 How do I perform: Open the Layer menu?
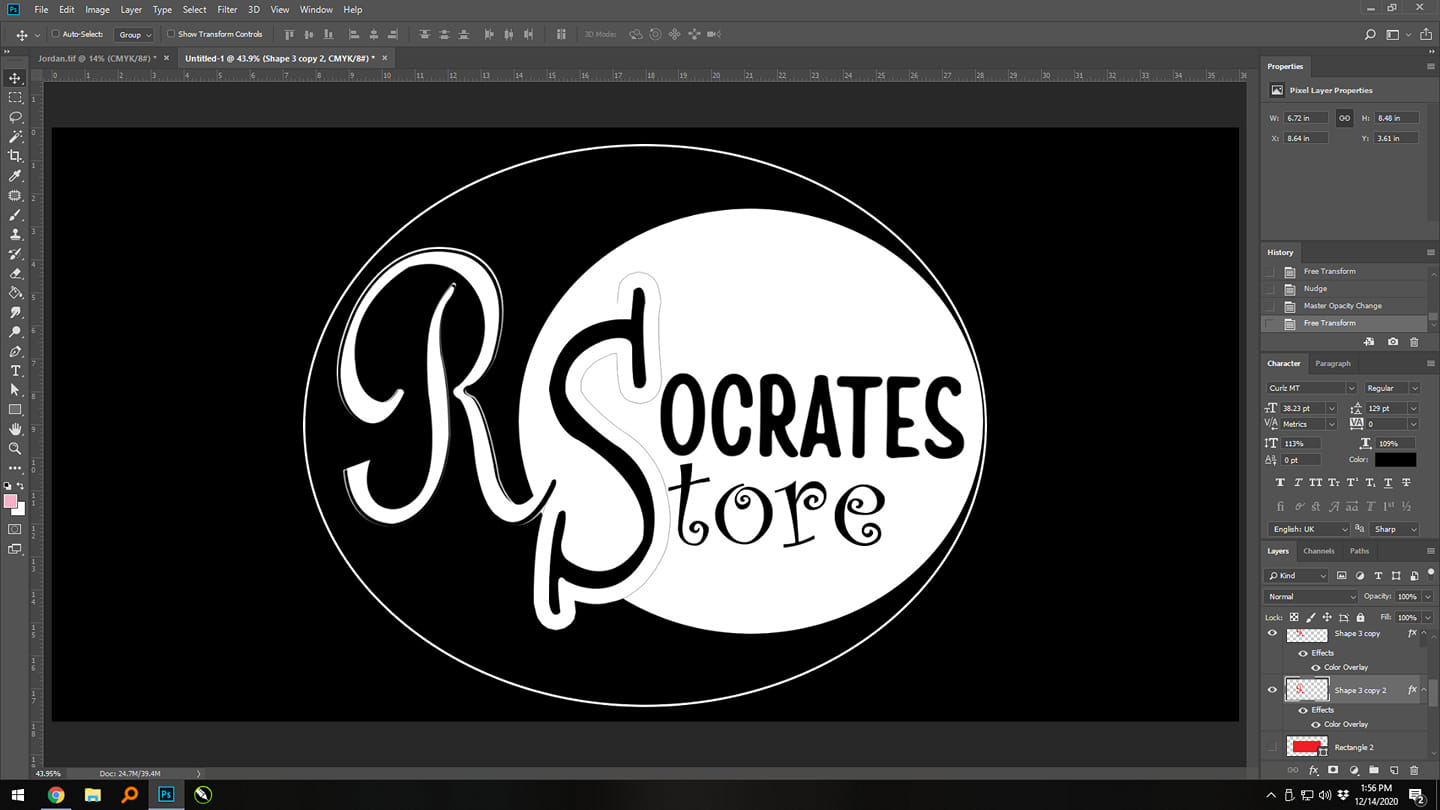pos(131,9)
